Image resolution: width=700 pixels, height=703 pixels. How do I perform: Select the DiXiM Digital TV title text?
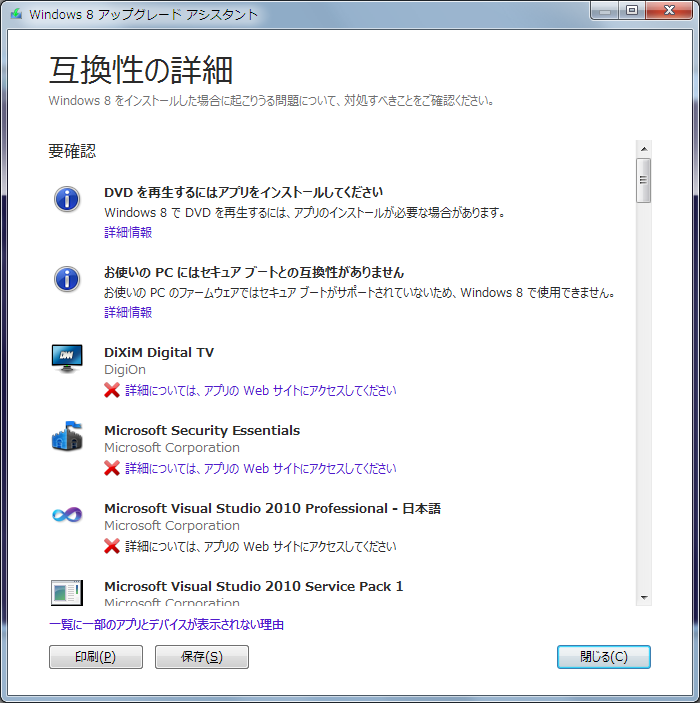click(x=159, y=352)
